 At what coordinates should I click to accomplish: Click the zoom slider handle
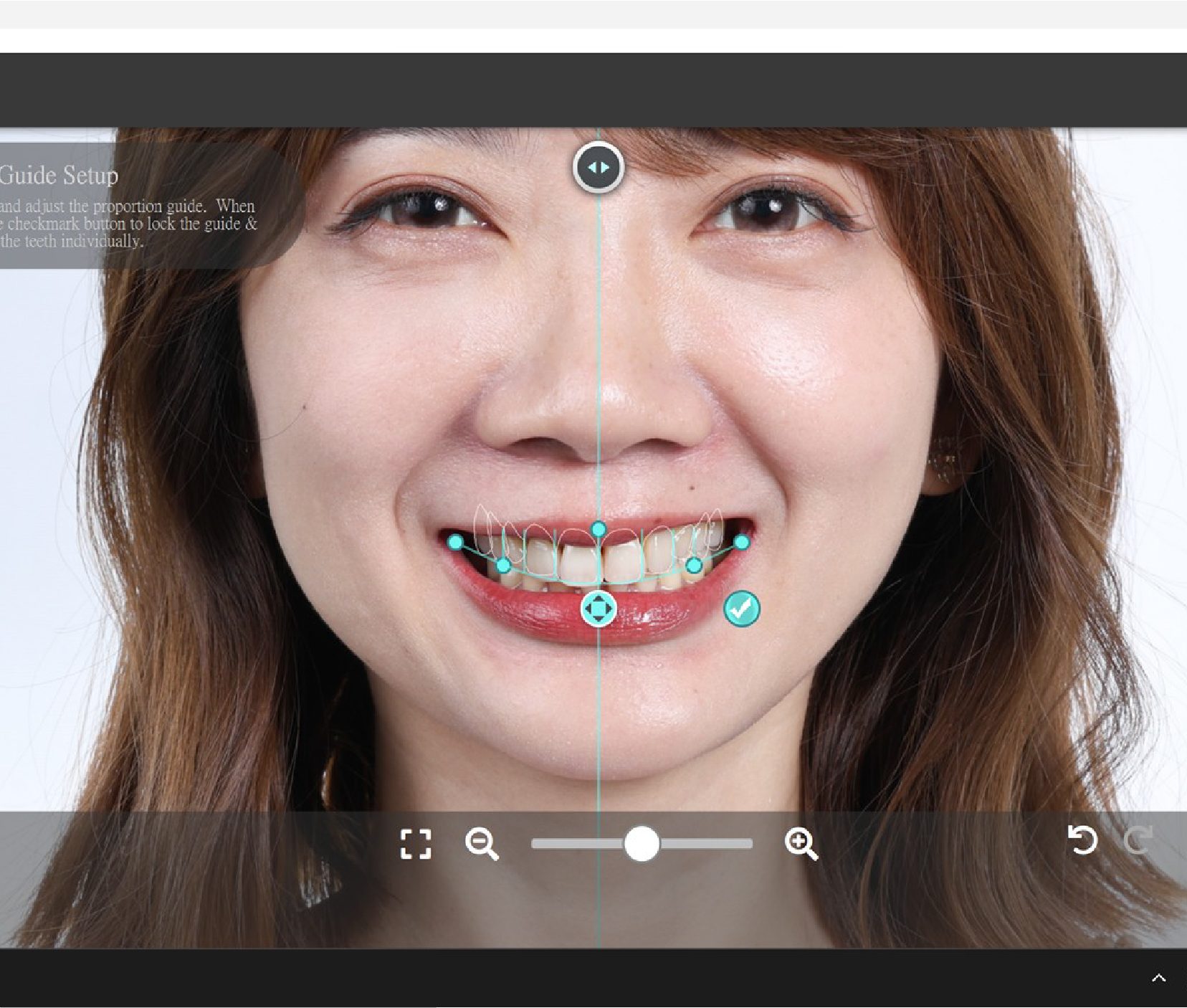click(x=642, y=844)
